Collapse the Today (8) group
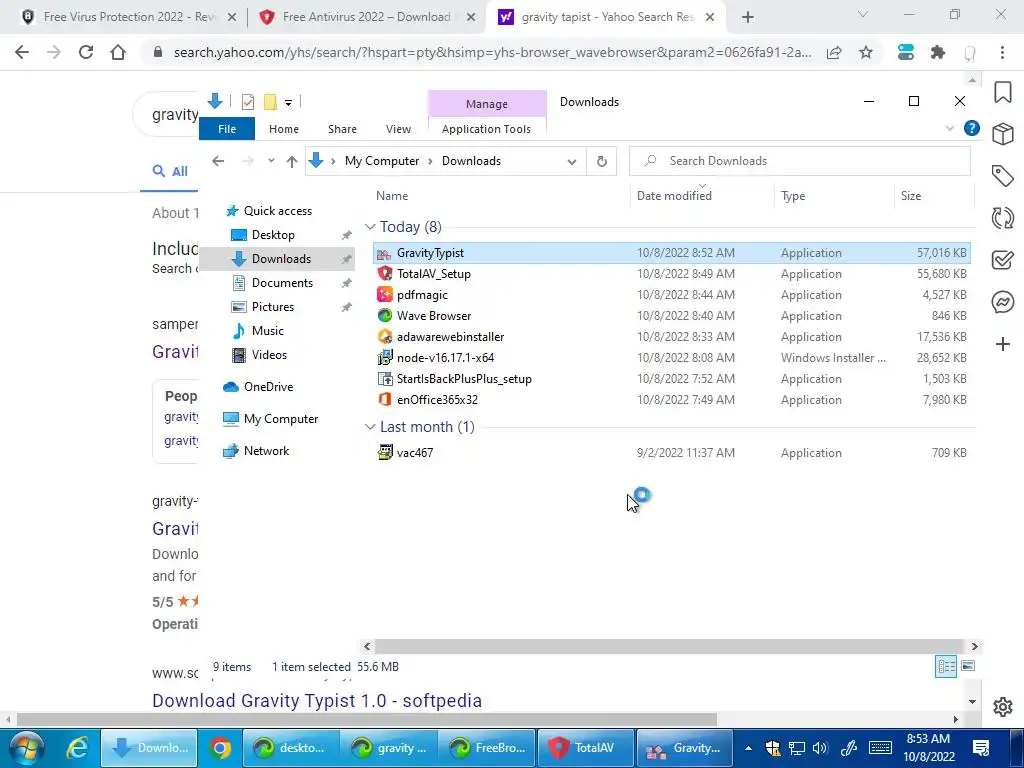Image resolution: width=1024 pixels, height=768 pixels. click(370, 227)
